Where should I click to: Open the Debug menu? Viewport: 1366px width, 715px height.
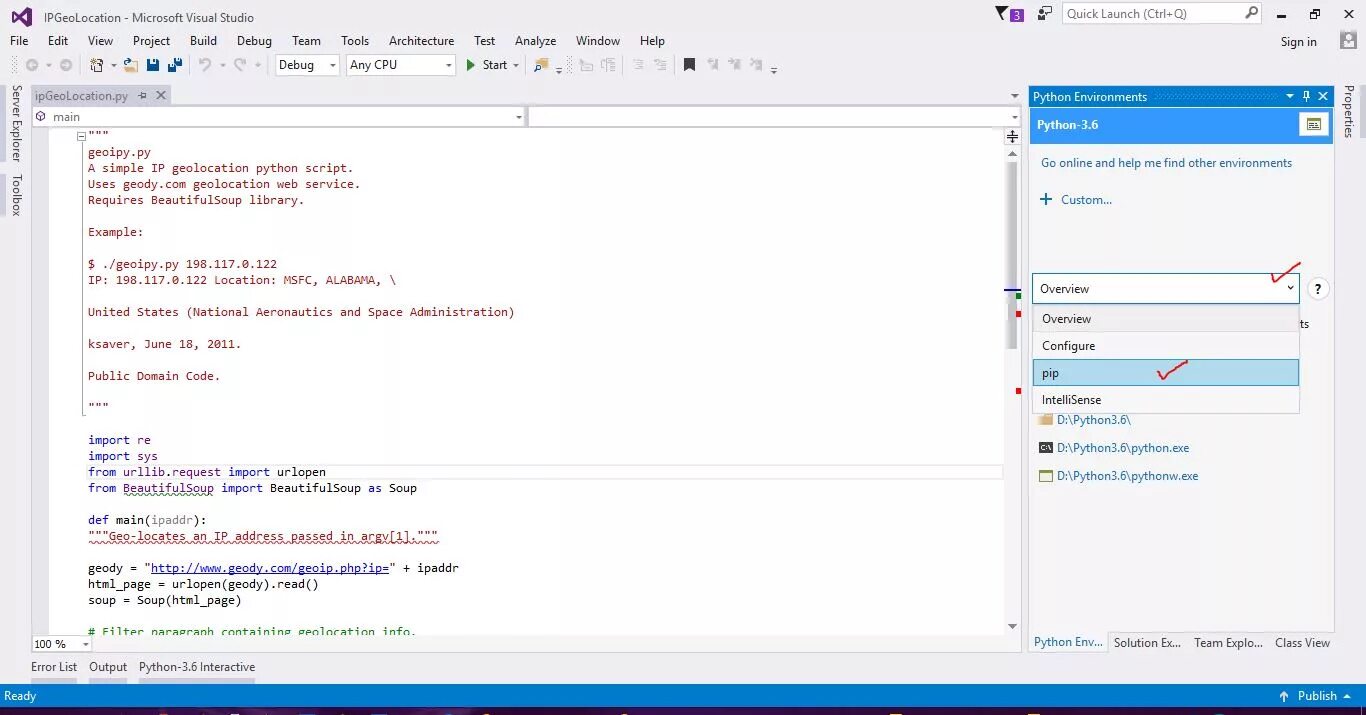coord(254,41)
